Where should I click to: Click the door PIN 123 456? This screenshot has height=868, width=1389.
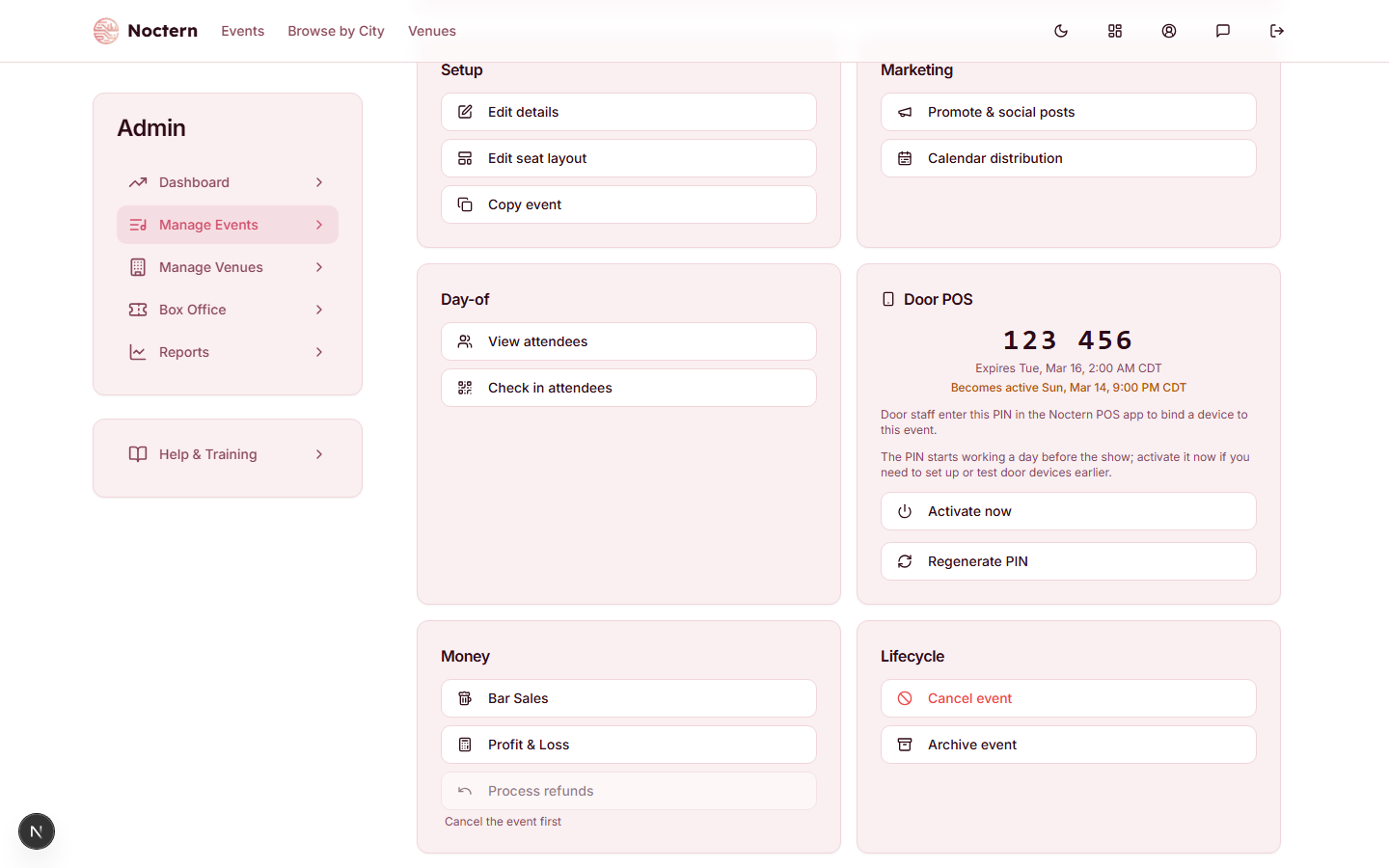tap(1068, 340)
